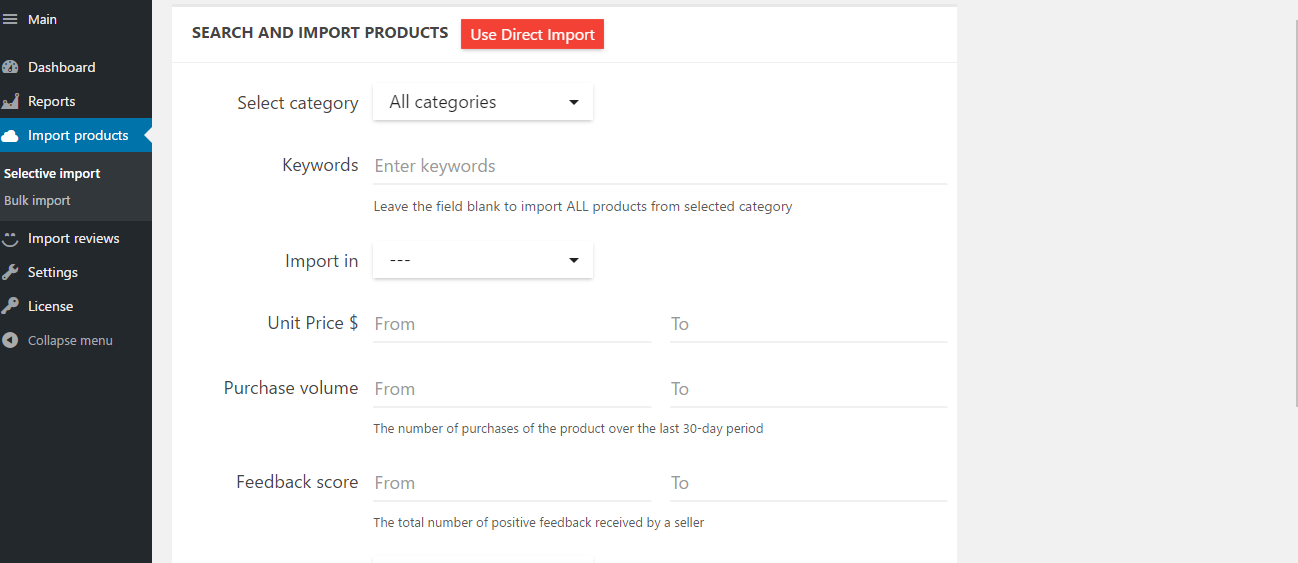Click the Reports chart icon

point(11,101)
